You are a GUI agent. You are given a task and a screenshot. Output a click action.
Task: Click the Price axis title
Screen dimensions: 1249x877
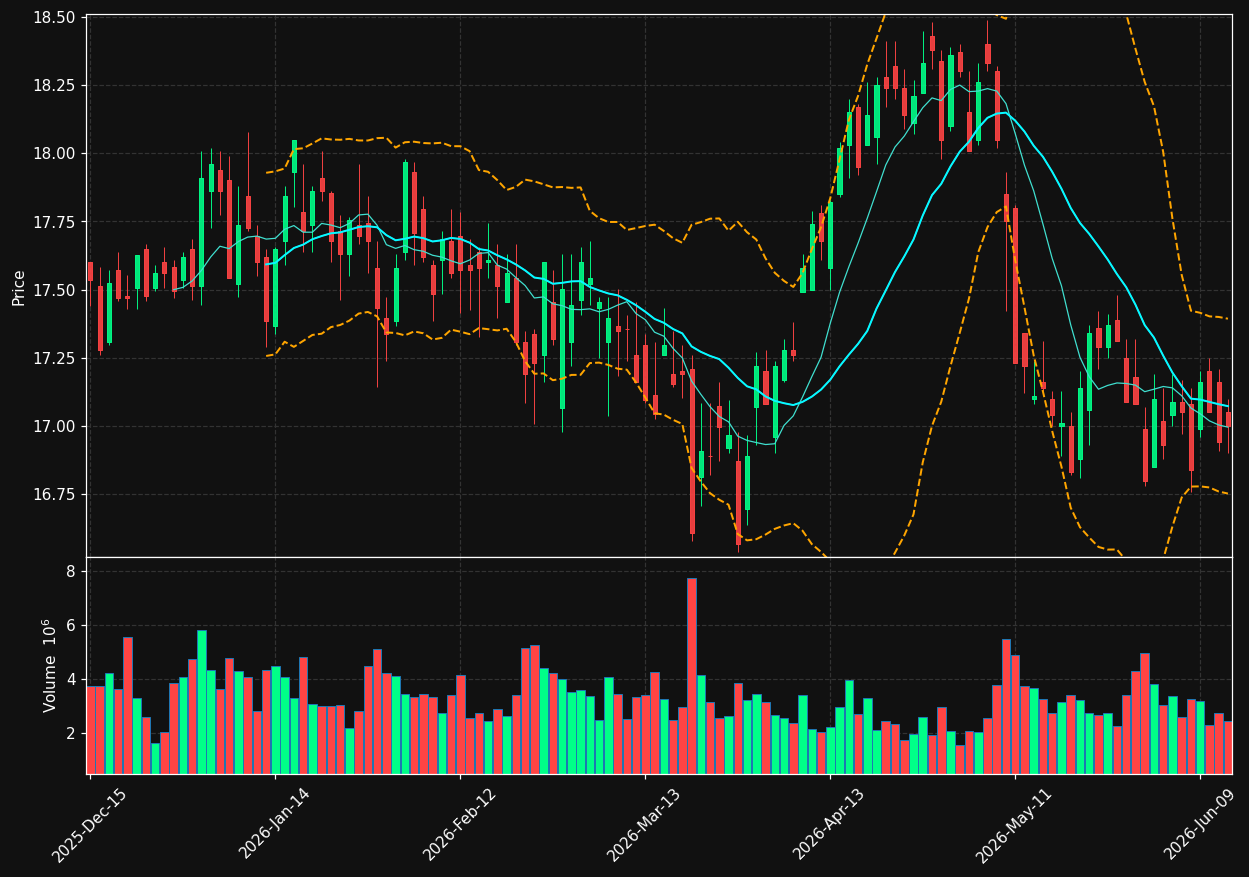(x=19, y=286)
